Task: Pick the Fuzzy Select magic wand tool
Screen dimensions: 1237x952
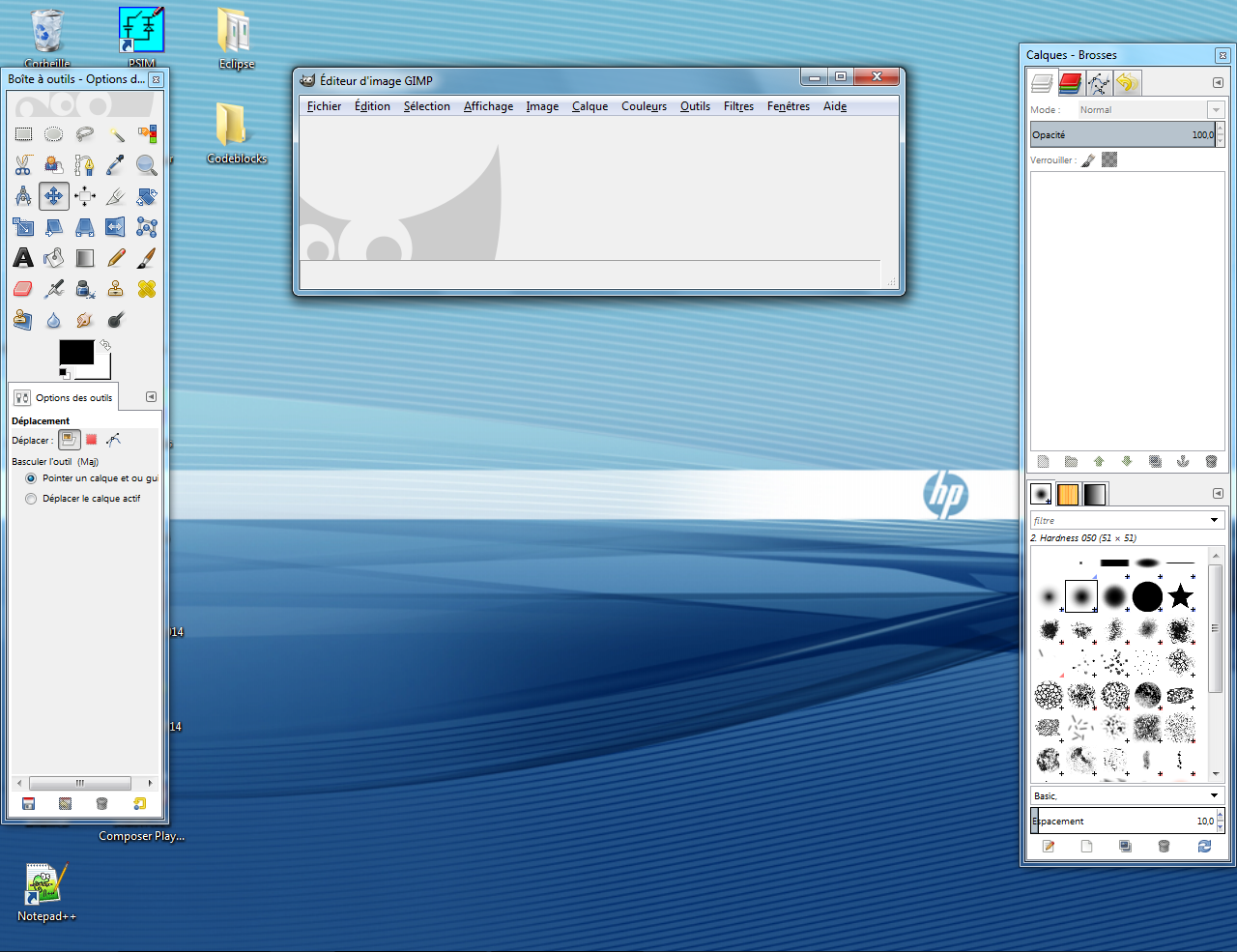Action: 116,134
